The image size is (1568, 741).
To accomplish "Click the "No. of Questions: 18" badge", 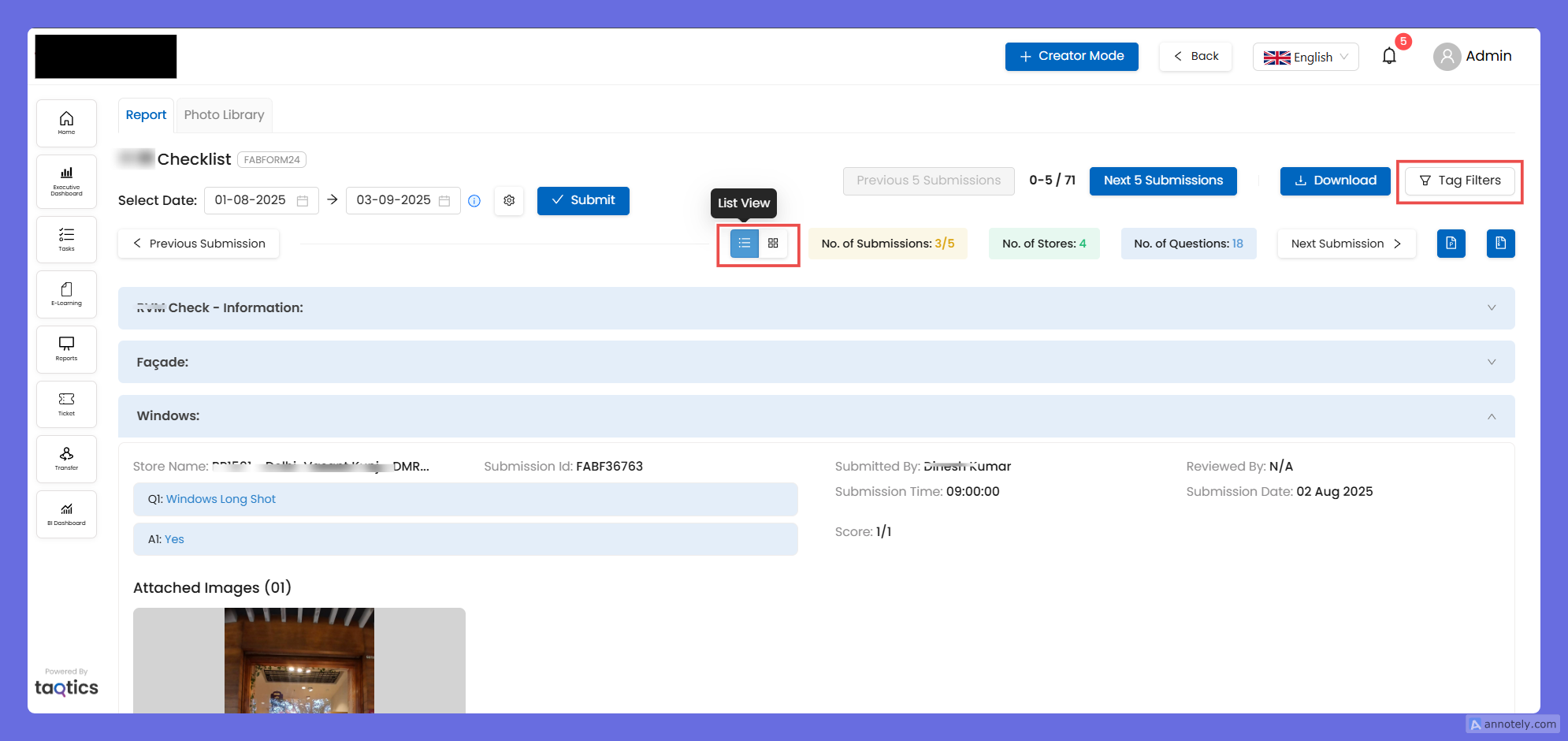I will click(1188, 244).
